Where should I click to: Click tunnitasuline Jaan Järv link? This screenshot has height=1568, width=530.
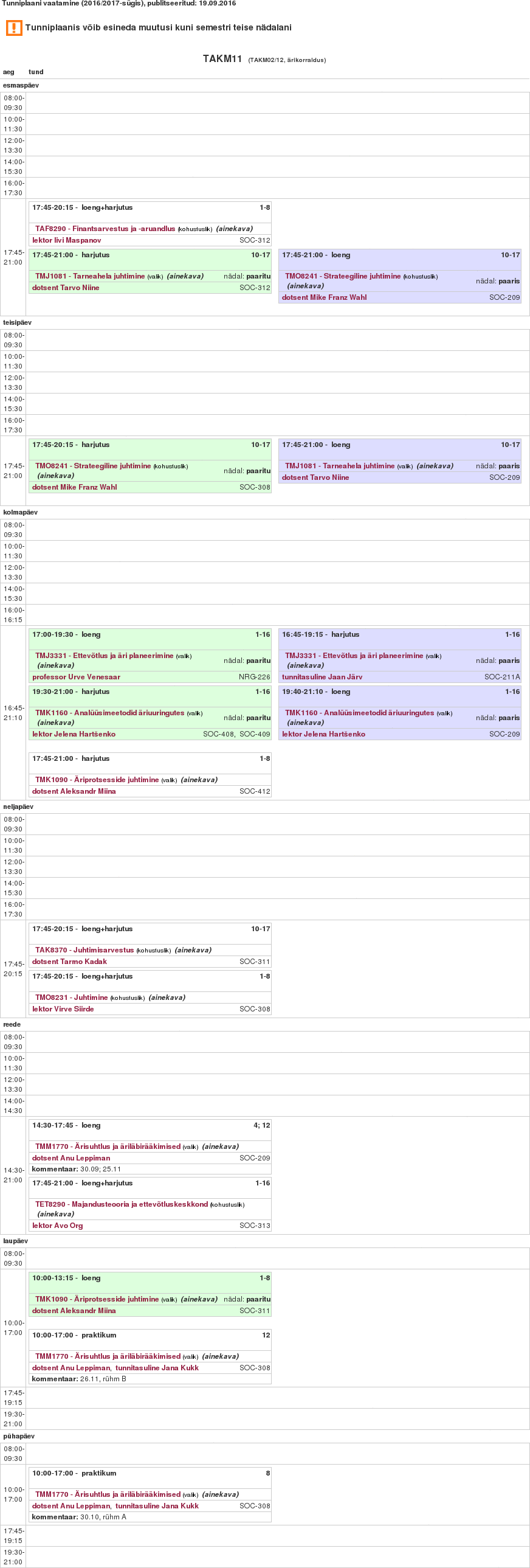click(322, 677)
